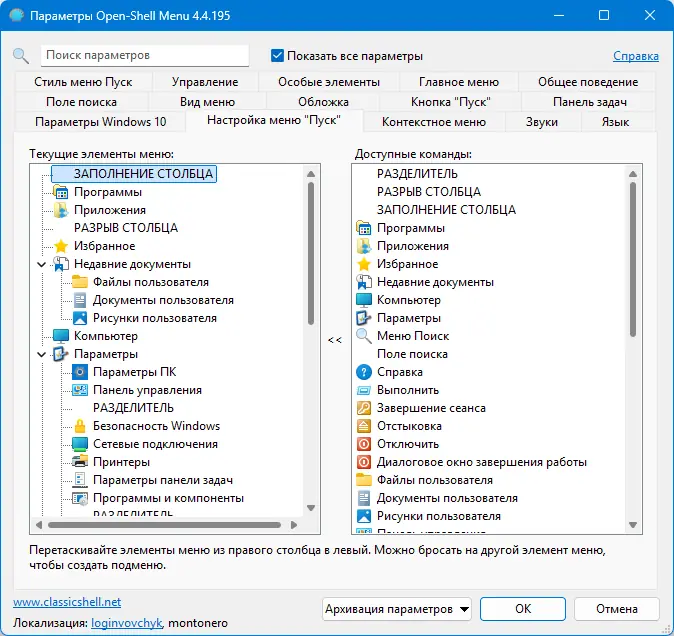Click the Рисунки пользователя icon in left tree
This screenshot has height=636, width=674.
coord(80,318)
